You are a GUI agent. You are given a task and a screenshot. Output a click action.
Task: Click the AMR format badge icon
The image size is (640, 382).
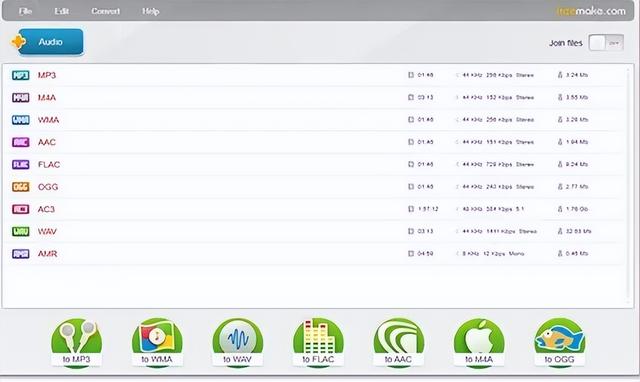(x=20, y=253)
